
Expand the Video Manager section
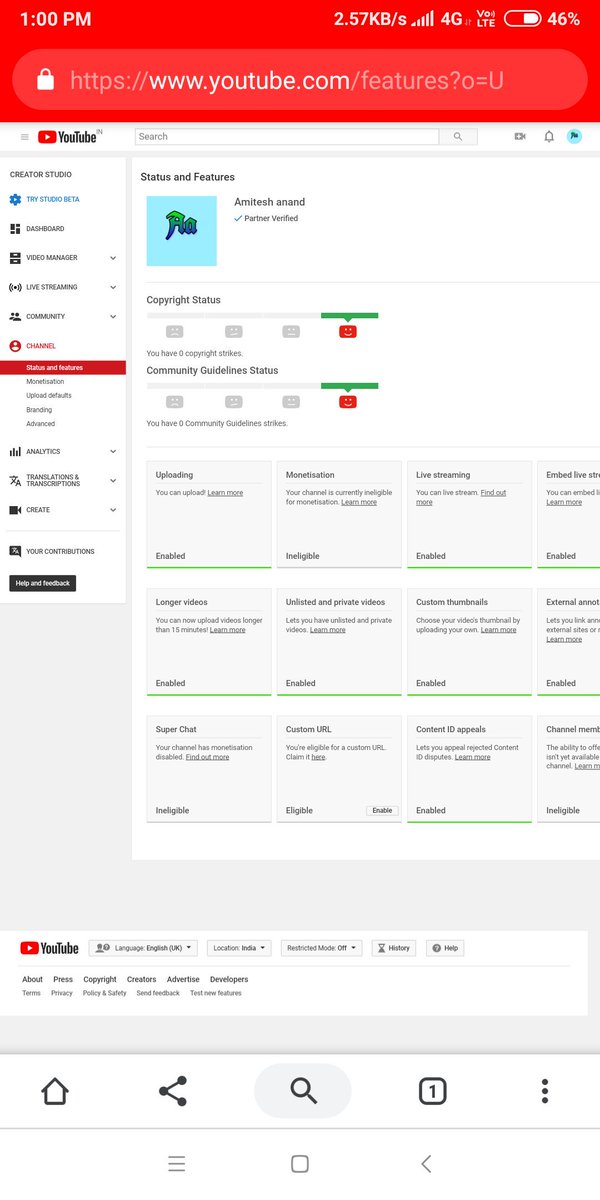(x=113, y=258)
